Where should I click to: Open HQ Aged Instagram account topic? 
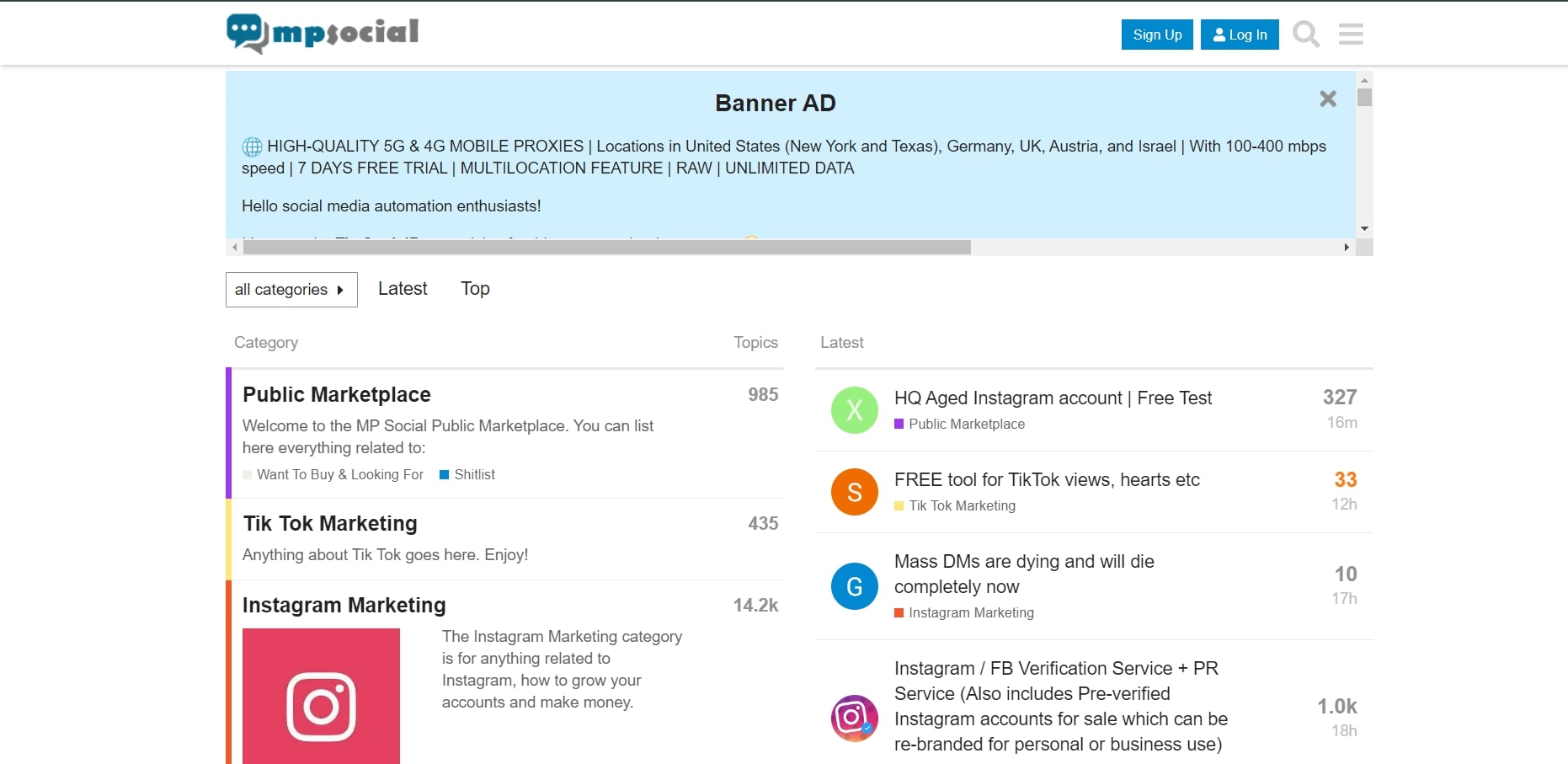point(1053,398)
